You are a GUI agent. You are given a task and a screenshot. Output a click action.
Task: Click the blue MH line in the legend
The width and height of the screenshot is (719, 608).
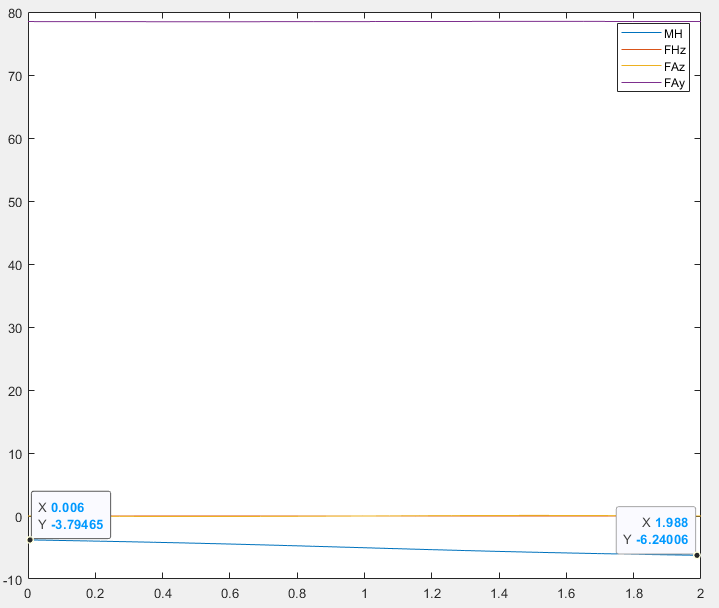[x=641, y=33]
